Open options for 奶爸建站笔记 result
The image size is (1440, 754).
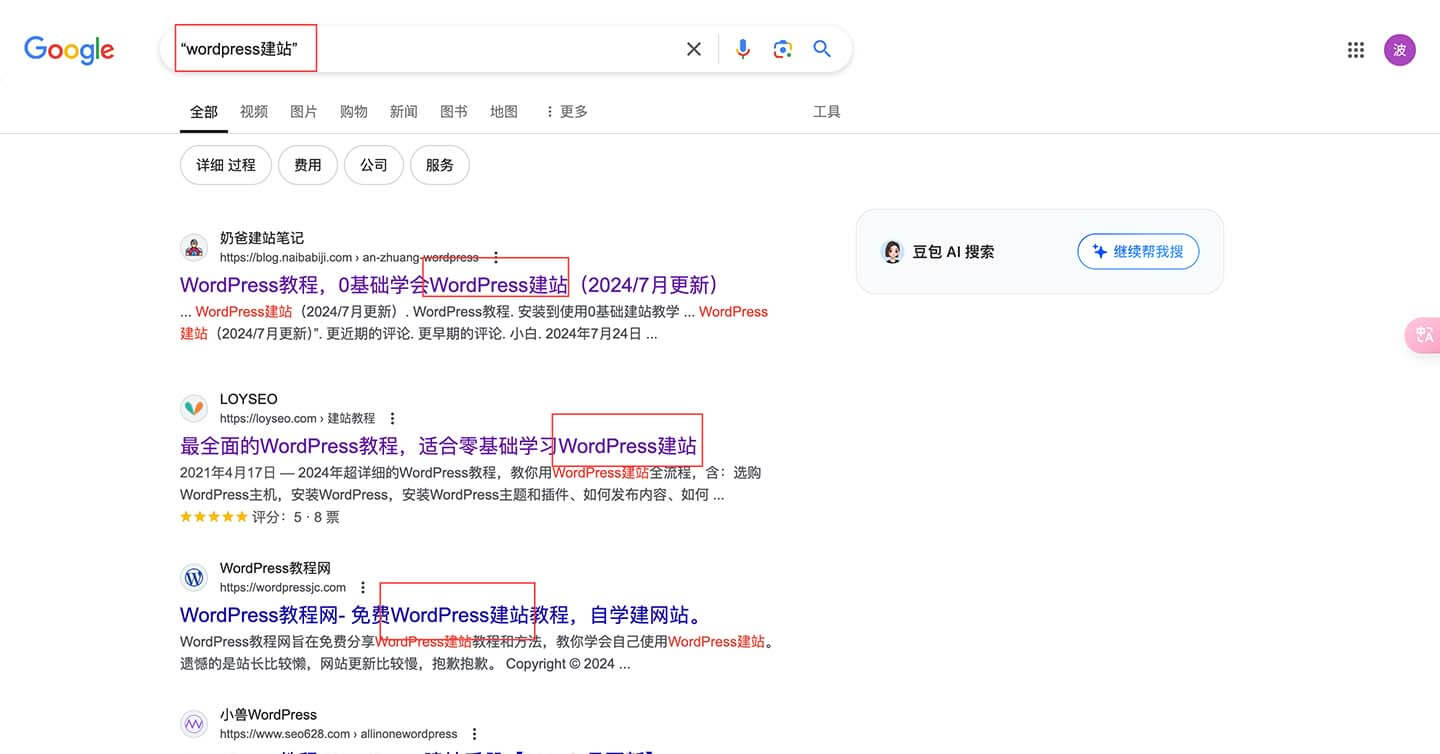click(x=496, y=258)
